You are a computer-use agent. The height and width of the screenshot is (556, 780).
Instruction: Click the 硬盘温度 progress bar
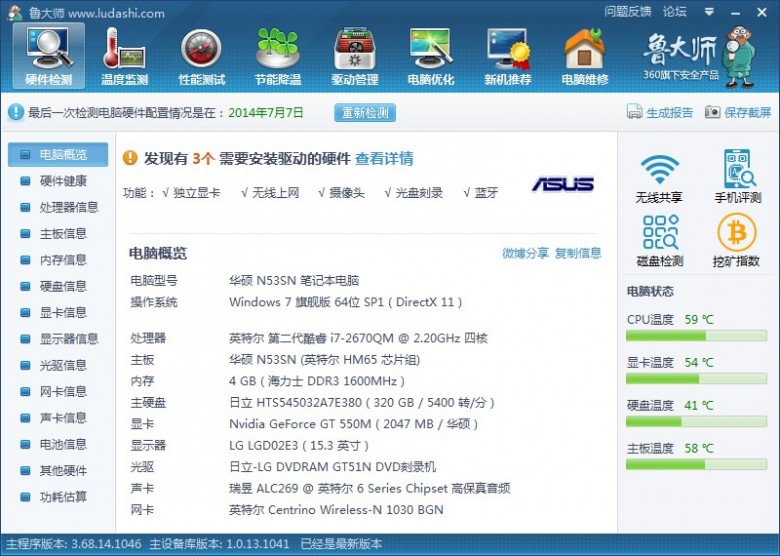696,422
